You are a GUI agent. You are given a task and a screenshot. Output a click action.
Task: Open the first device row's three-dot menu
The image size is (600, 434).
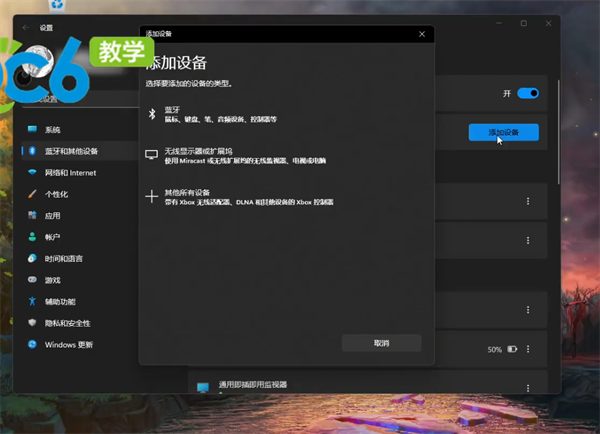(x=528, y=201)
